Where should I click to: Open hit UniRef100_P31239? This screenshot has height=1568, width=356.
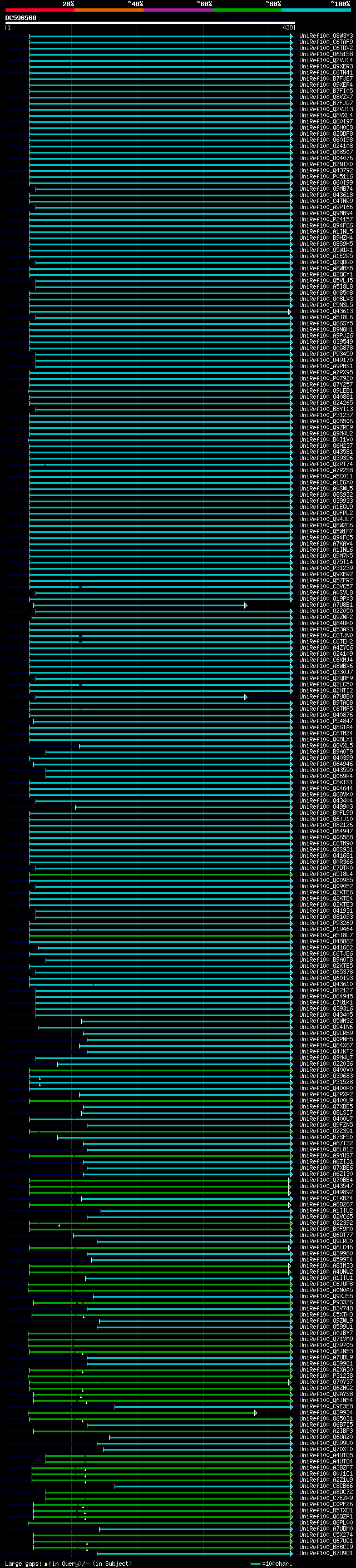(326, 568)
